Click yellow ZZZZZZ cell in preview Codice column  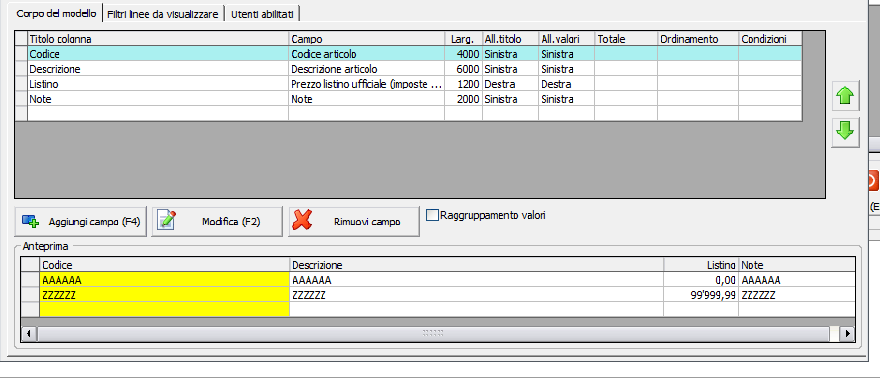tap(164, 294)
